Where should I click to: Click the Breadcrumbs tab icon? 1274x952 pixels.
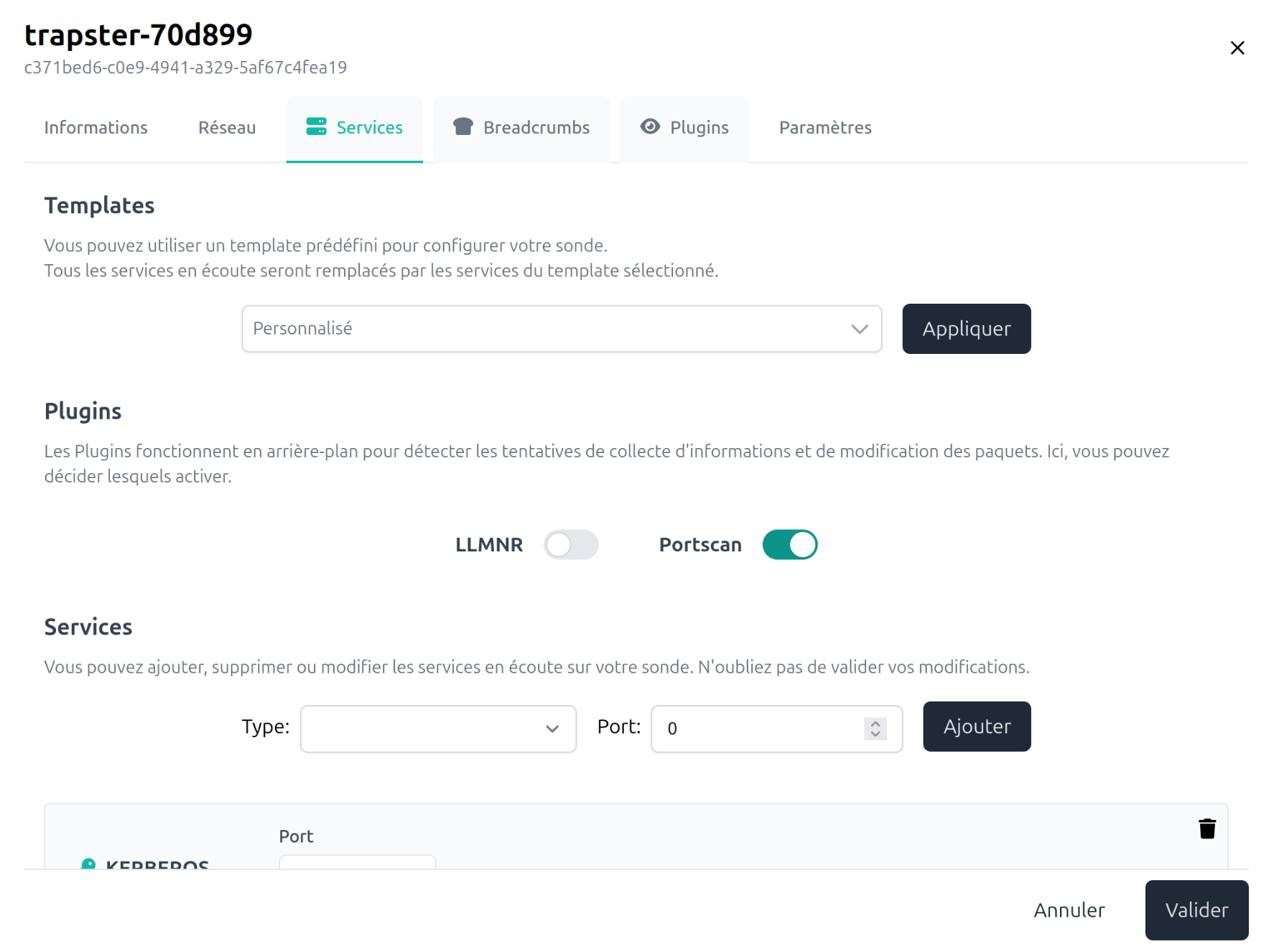(x=463, y=127)
